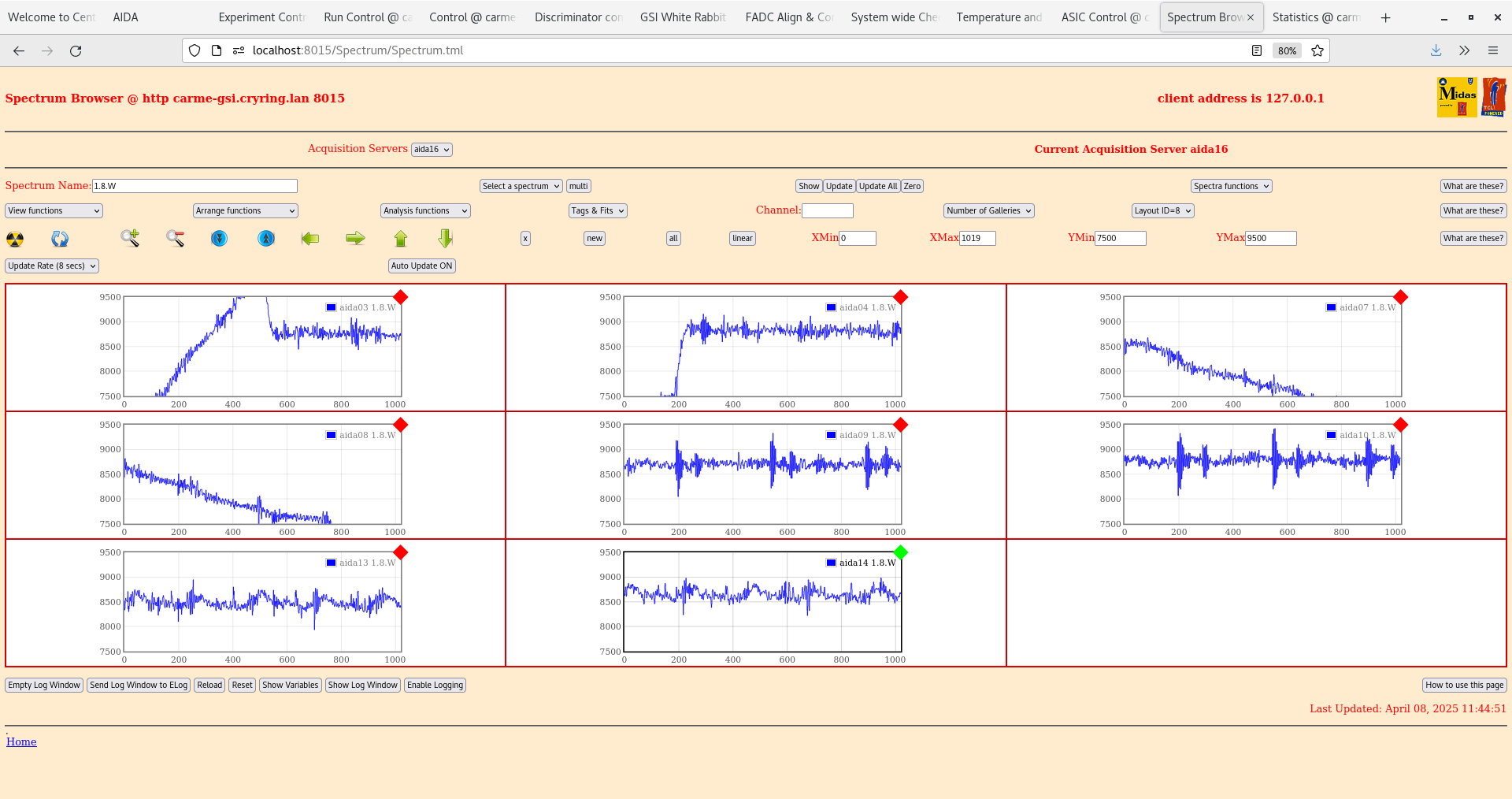Click the site permissions icon in the address bar

(239, 50)
